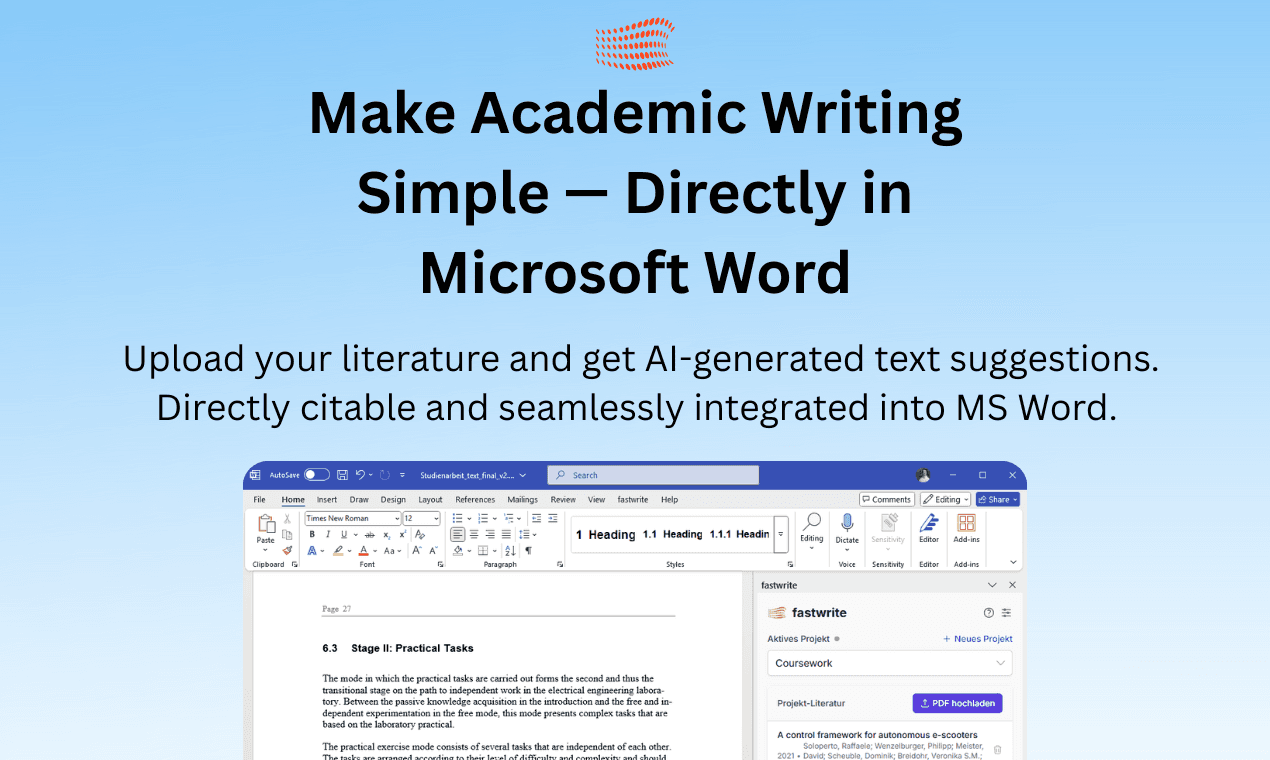Click Increase Font Size icon
The height and width of the screenshot is (760, 1270).
pyautogui.click(x=417, y=551)
